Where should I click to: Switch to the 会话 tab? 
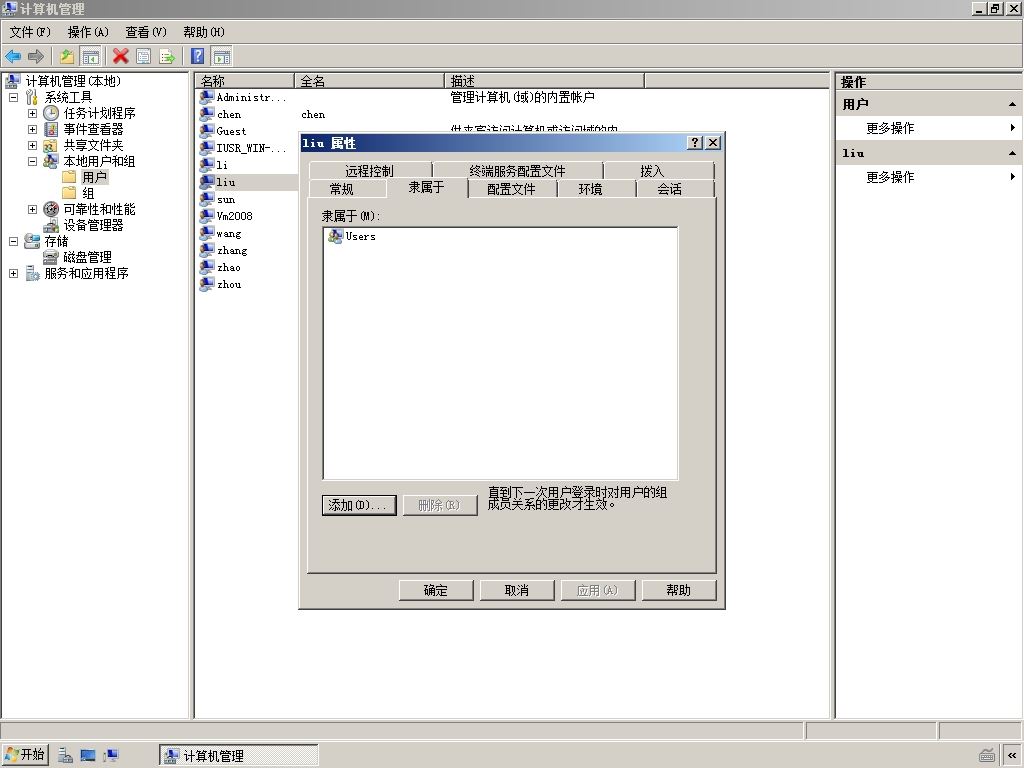pos(669,189)
